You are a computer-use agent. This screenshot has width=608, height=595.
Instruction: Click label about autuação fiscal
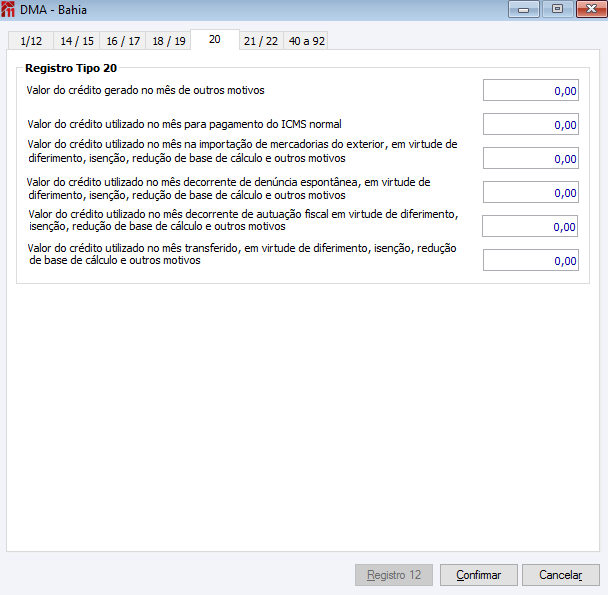point(244,220)
